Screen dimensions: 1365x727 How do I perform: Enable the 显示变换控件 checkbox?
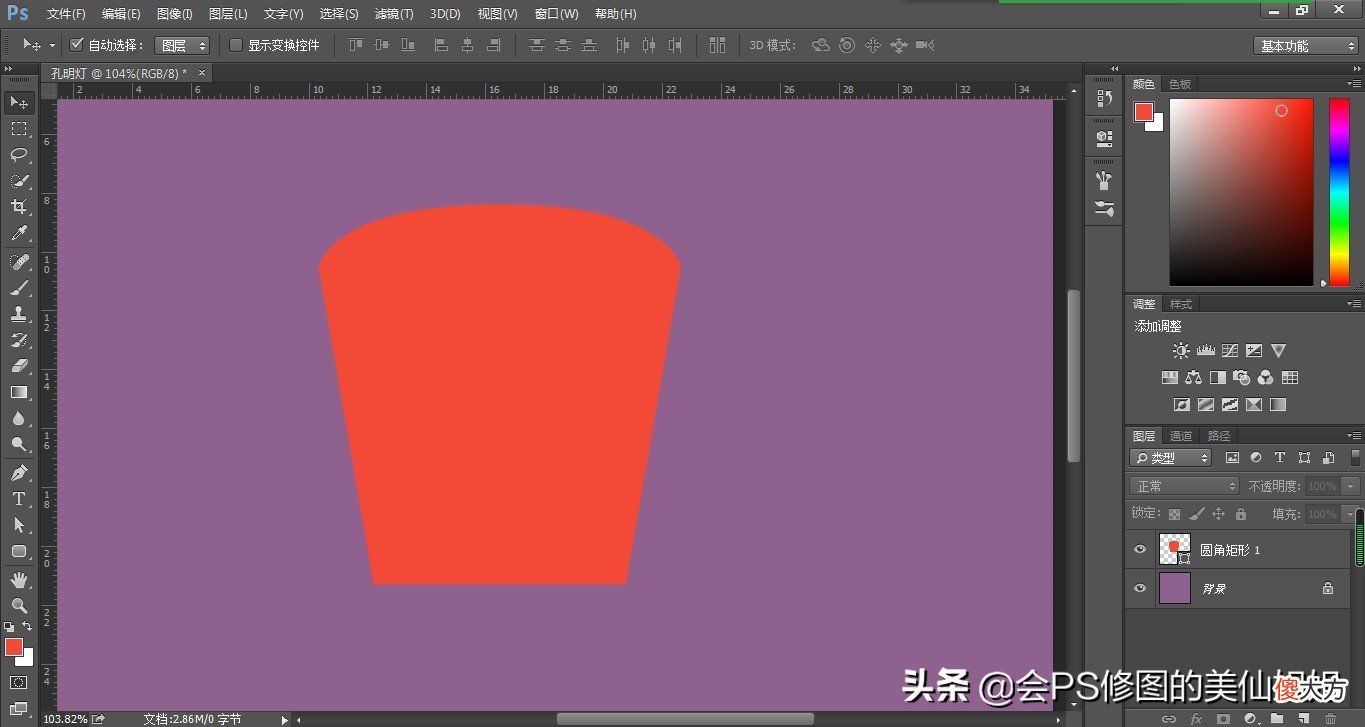[x=236, y=45]
